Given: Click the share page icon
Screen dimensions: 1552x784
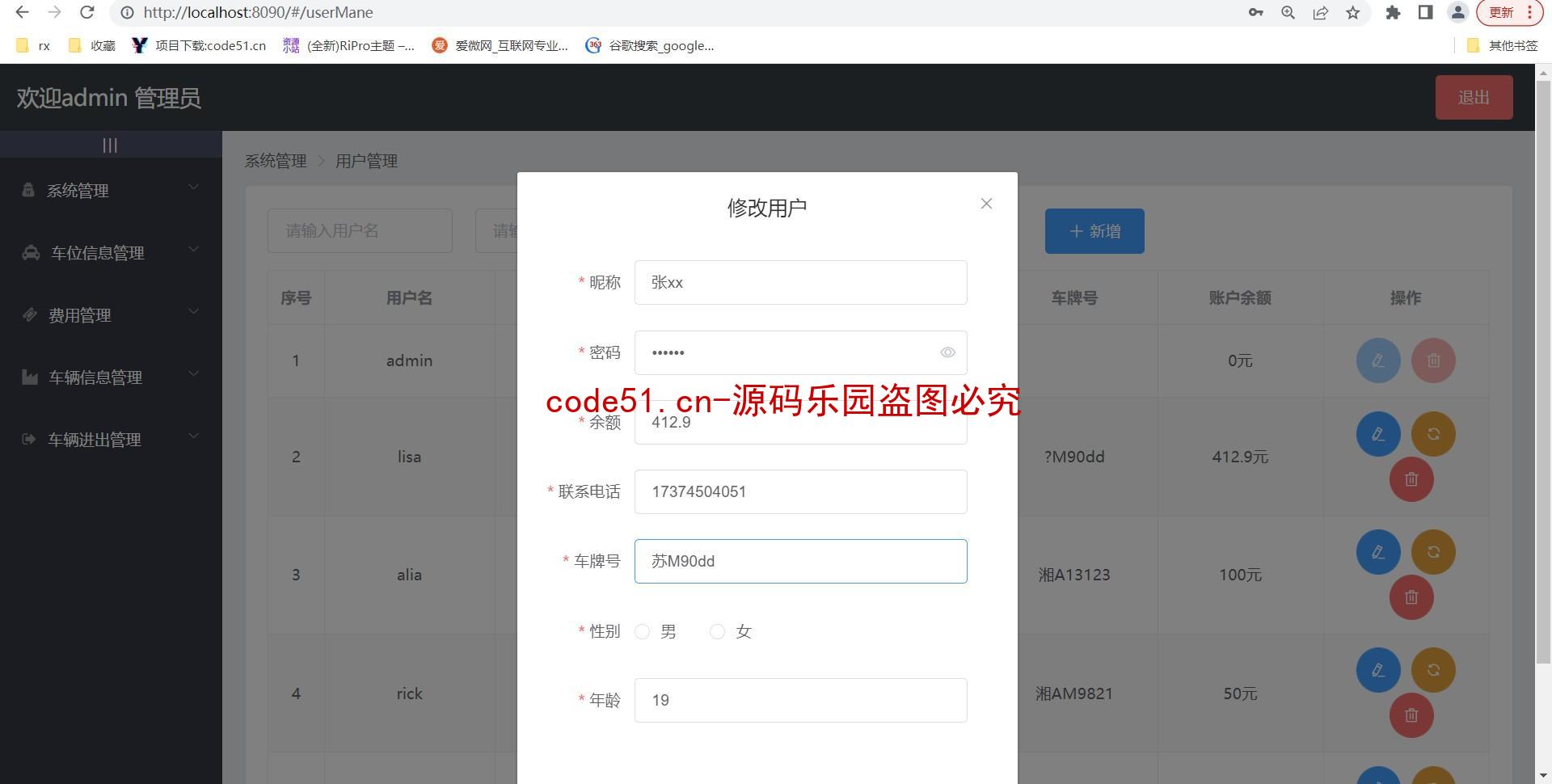Looking at the screenshot, I should (x=1320, y=12).
